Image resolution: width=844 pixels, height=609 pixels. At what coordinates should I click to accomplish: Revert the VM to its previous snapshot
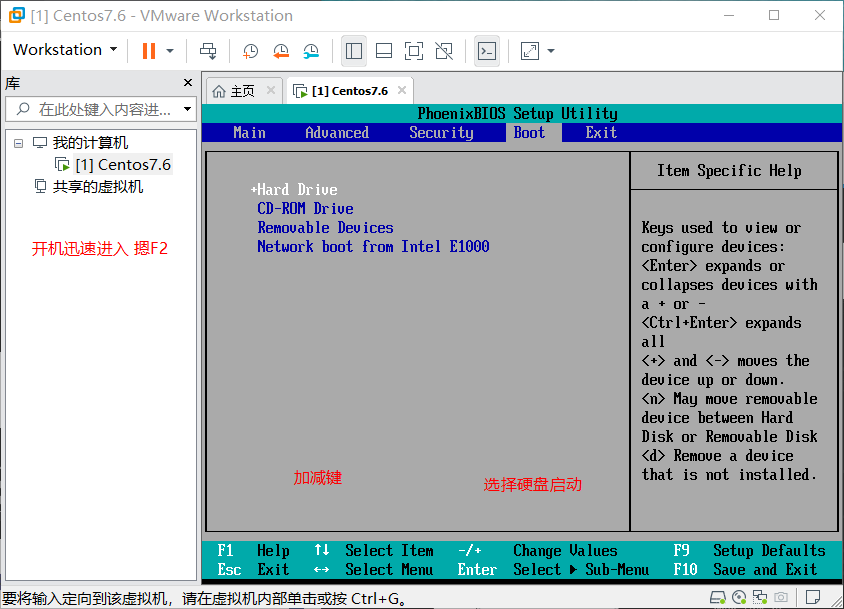(x=280, y=51)
